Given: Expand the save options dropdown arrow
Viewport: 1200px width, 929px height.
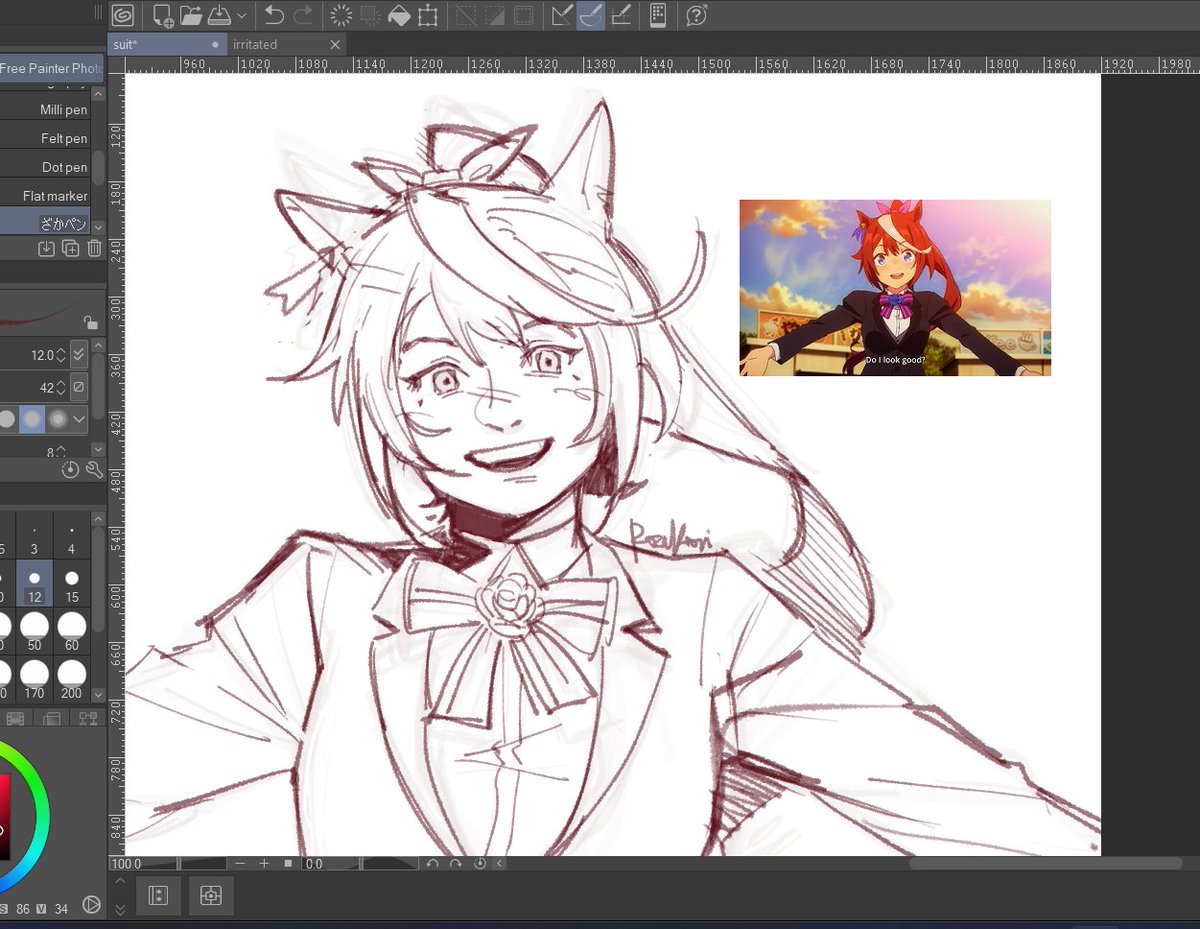Looking at the screenshot, I should [241, 16].
